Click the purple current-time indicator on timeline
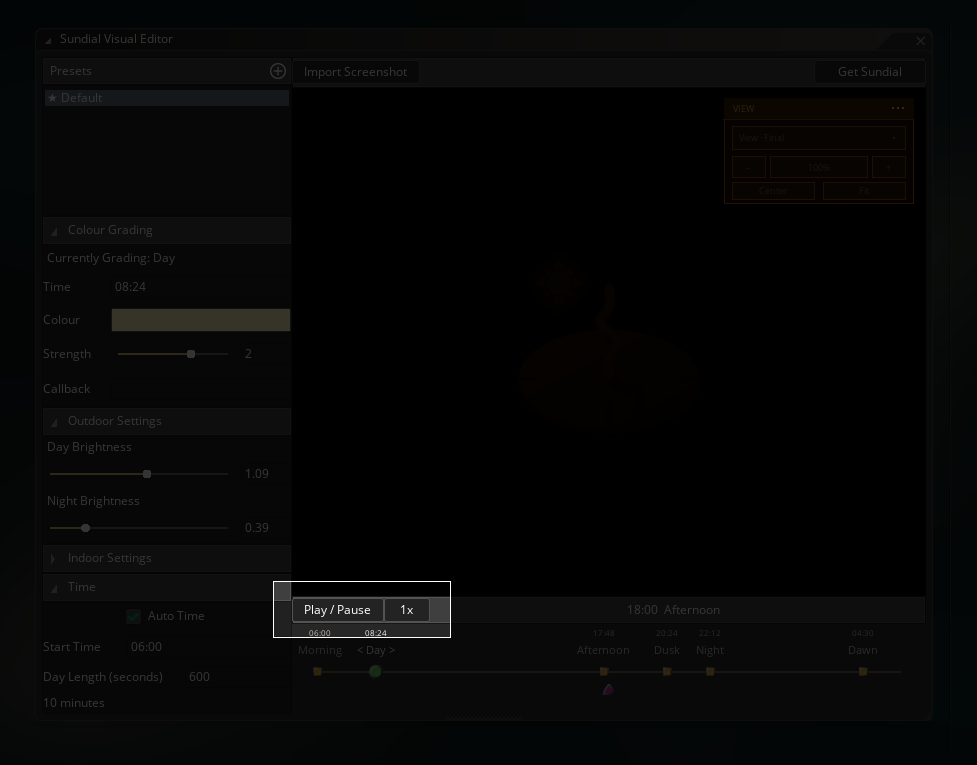 (x=608, y=689)
